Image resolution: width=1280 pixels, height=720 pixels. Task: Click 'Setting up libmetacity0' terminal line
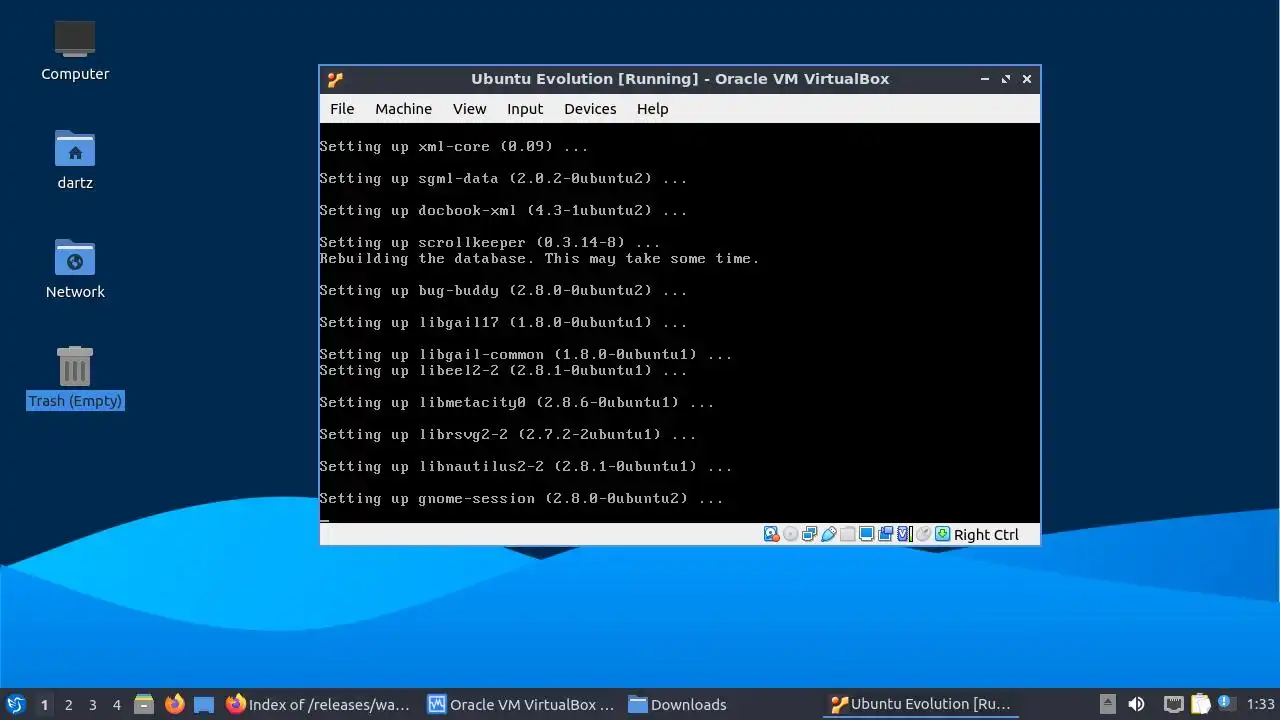tap(517, 402)
